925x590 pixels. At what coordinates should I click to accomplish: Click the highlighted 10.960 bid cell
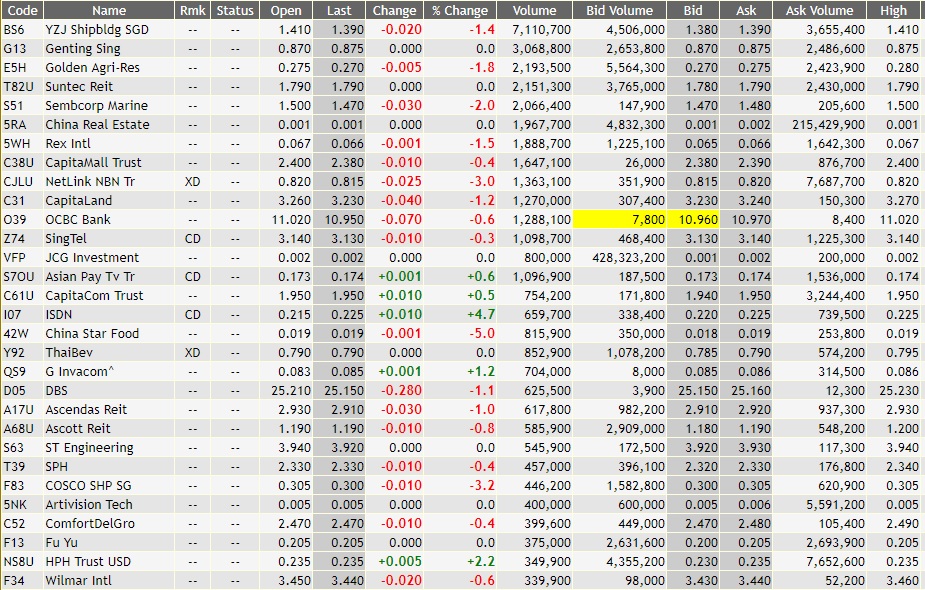tap(693, 219)
